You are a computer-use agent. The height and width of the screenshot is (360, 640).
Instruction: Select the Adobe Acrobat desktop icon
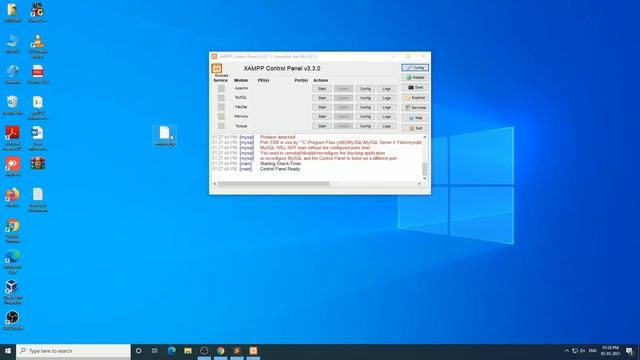tap(12, 138)
